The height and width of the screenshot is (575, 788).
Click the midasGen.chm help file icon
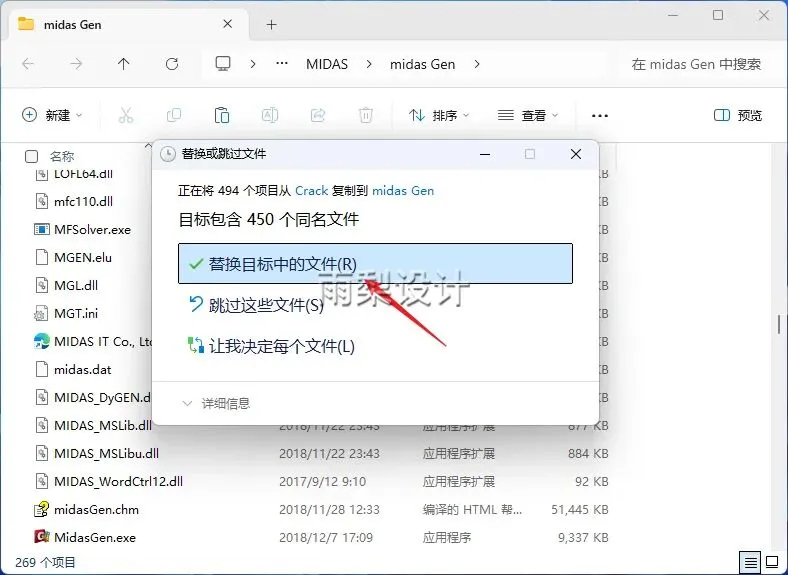(x=41, y=509)
